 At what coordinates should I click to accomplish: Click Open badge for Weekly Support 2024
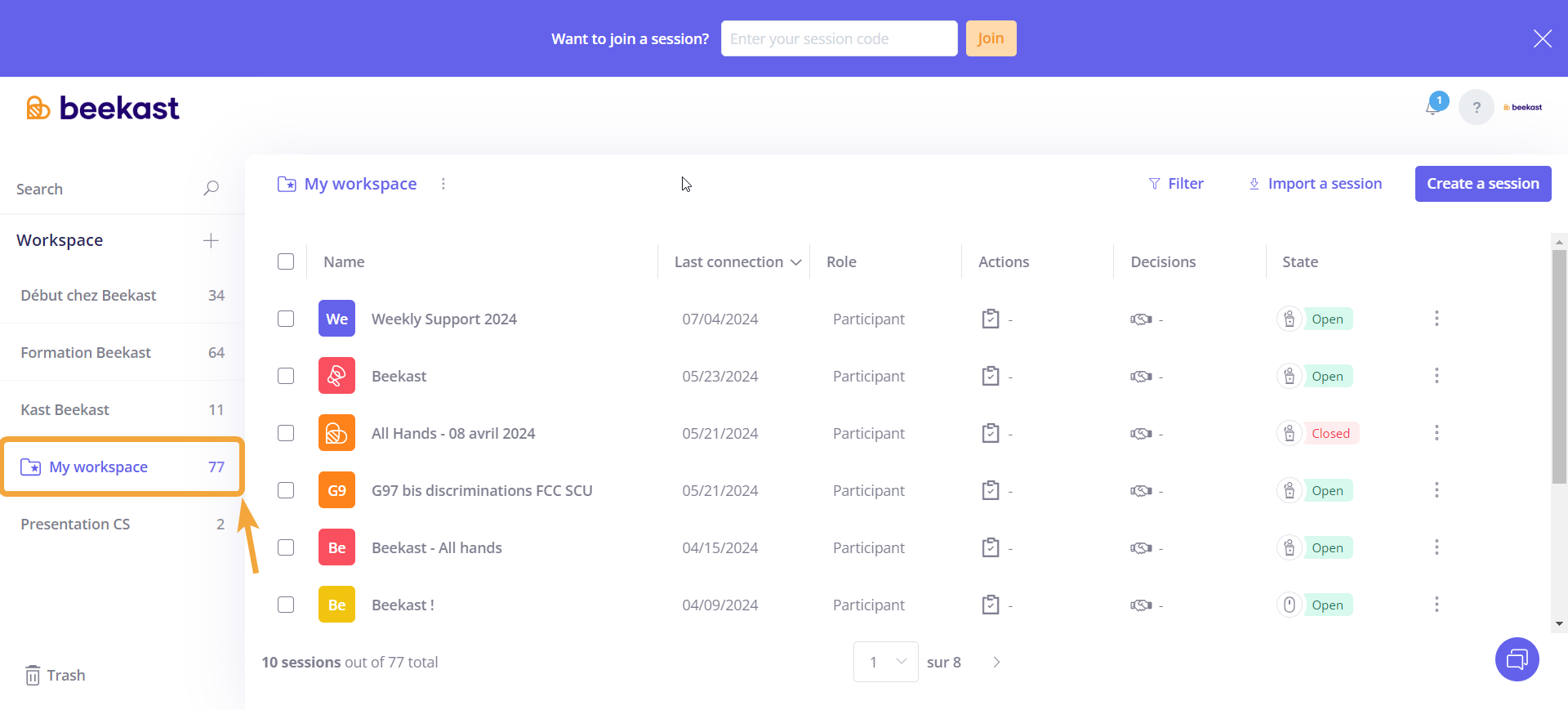[1327, 319]
